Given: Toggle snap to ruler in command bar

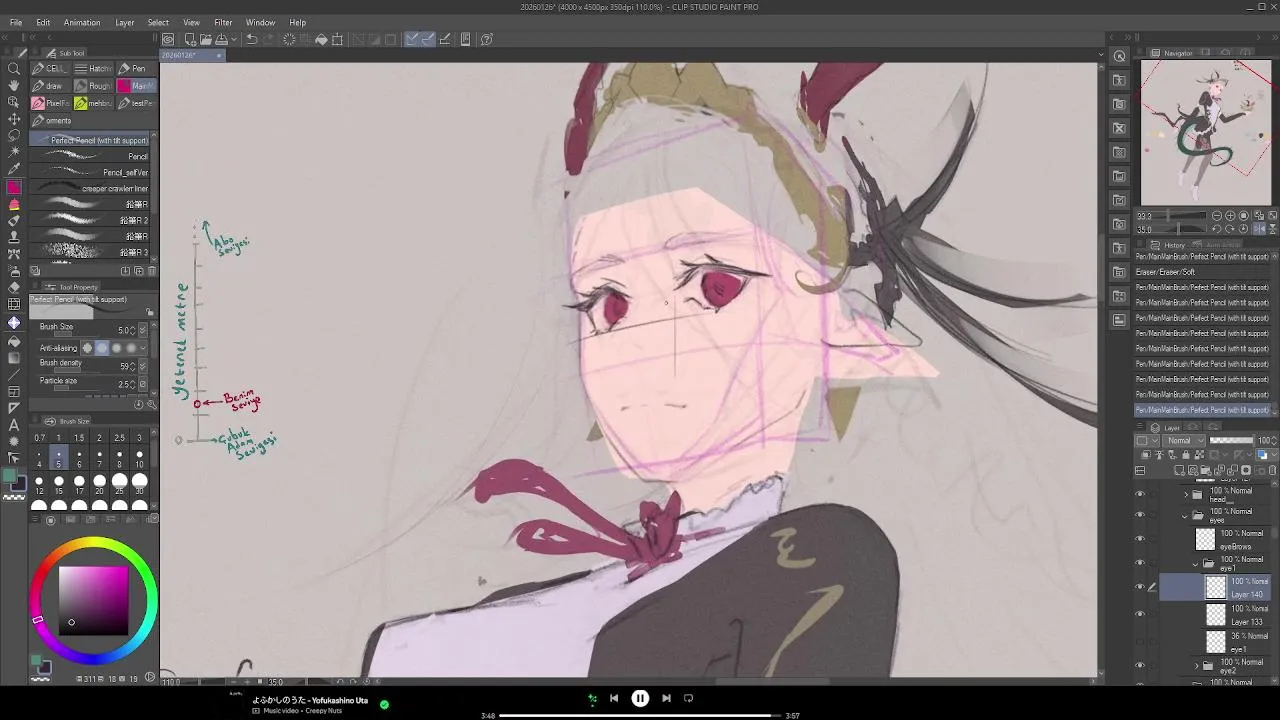Looking at the screenshot, I should pyautogui.click(x=411, y=39).
